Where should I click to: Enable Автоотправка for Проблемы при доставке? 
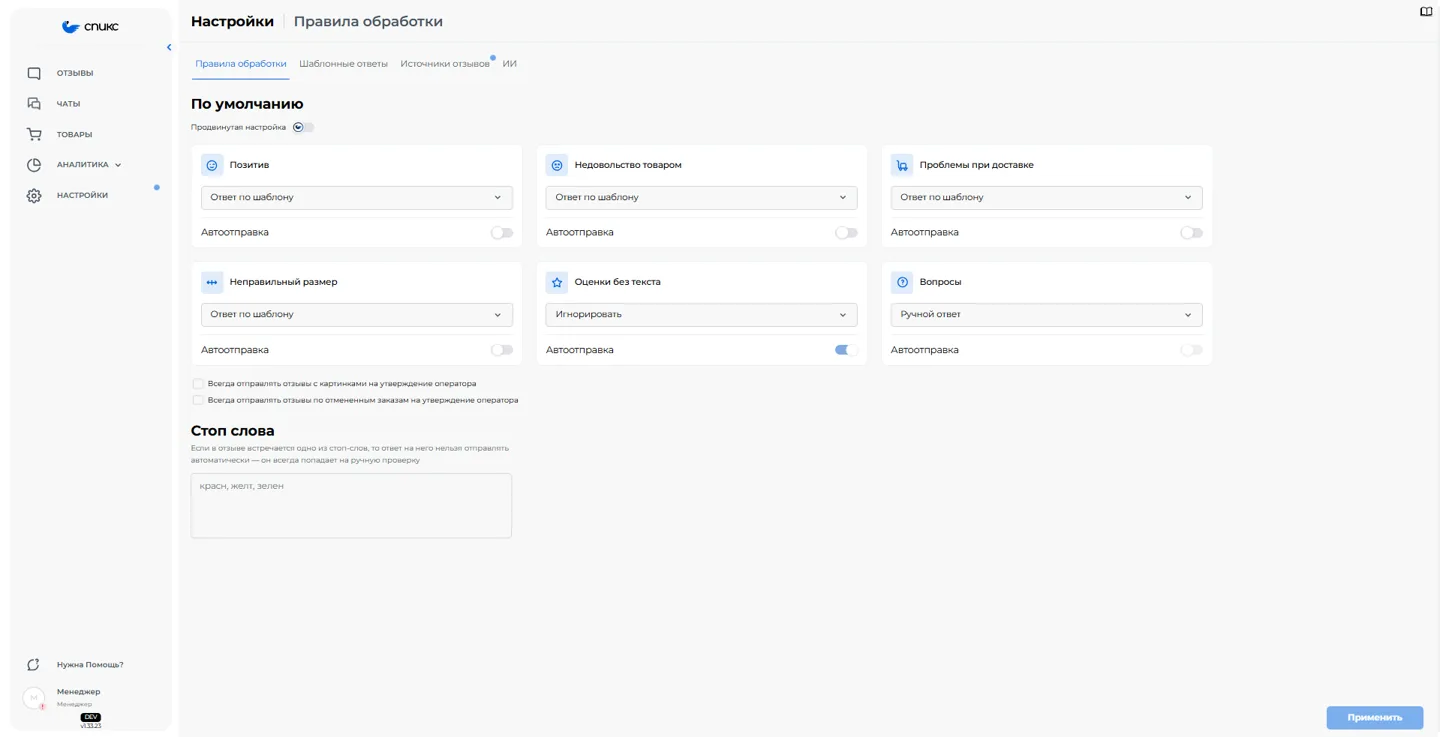(x=1191, y=233)
